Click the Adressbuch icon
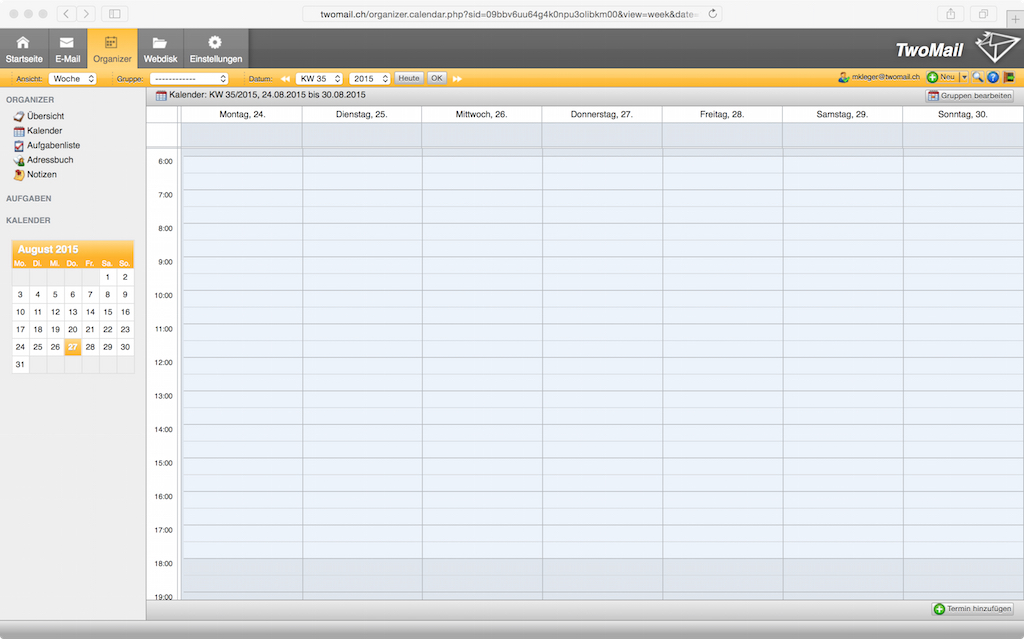This screenshot has height=639, width=1024. 19,160
